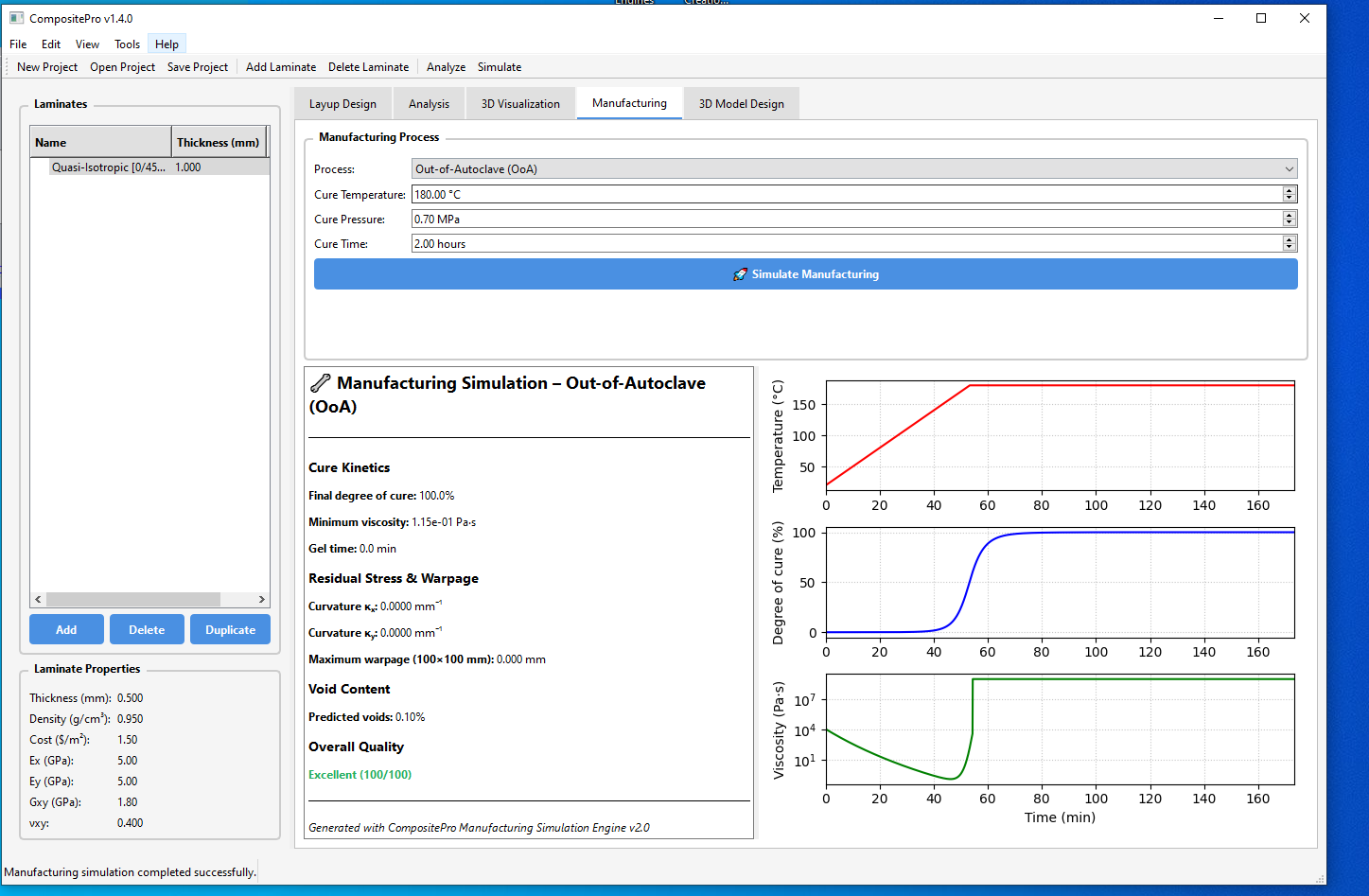Click Add Laminate toolbar item

click(x=281, y=67)
